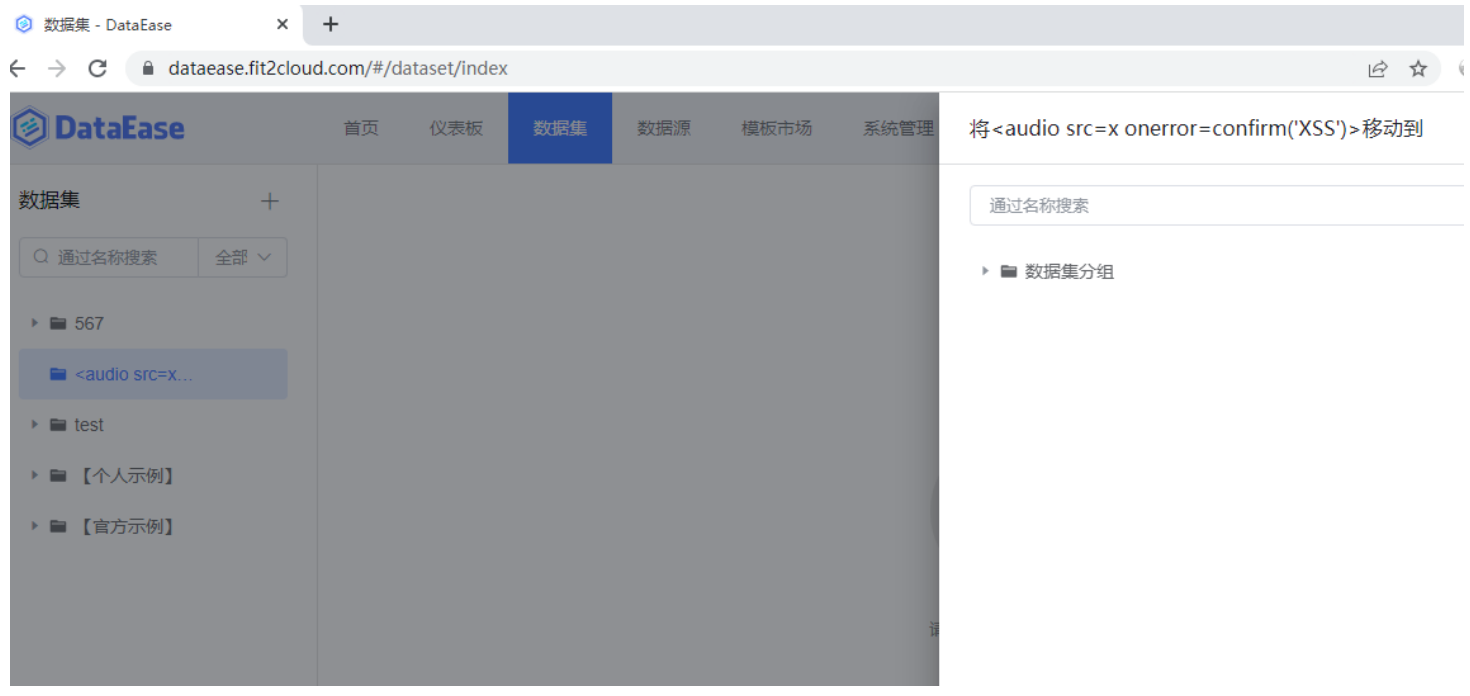
Task: Select the 数据集 menu tab
Action: click(560, 128)
